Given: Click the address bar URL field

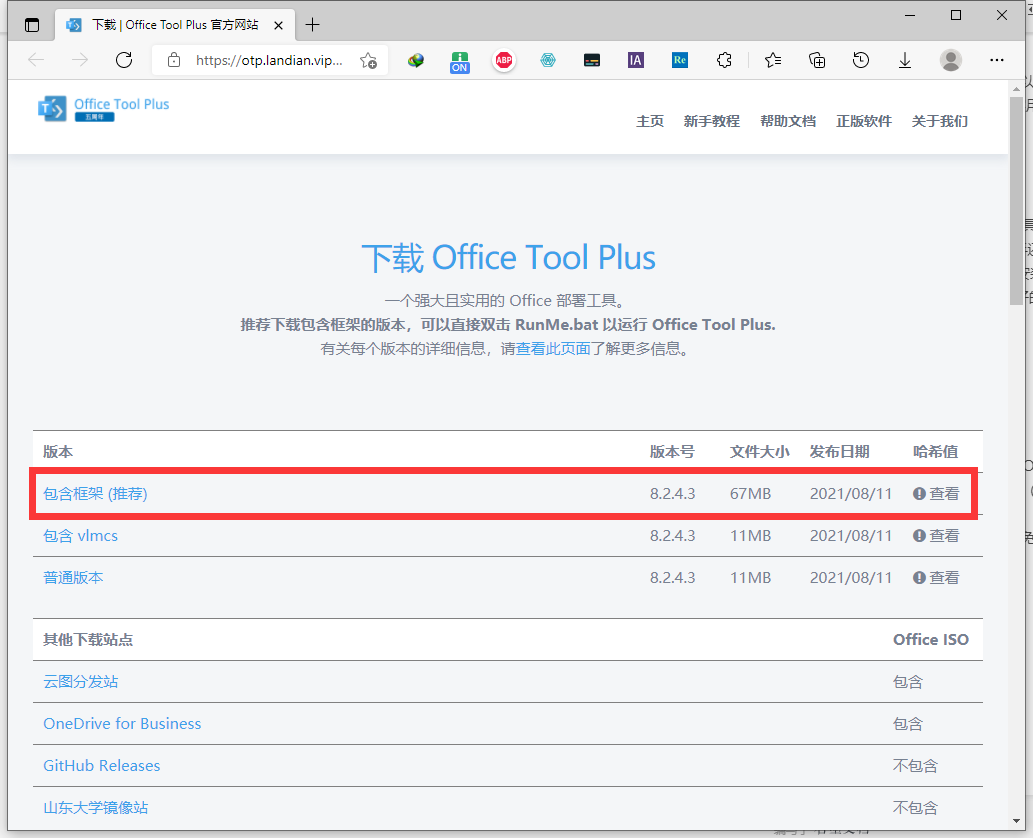Looking at the screenshot, I should [x=268, y=60].
